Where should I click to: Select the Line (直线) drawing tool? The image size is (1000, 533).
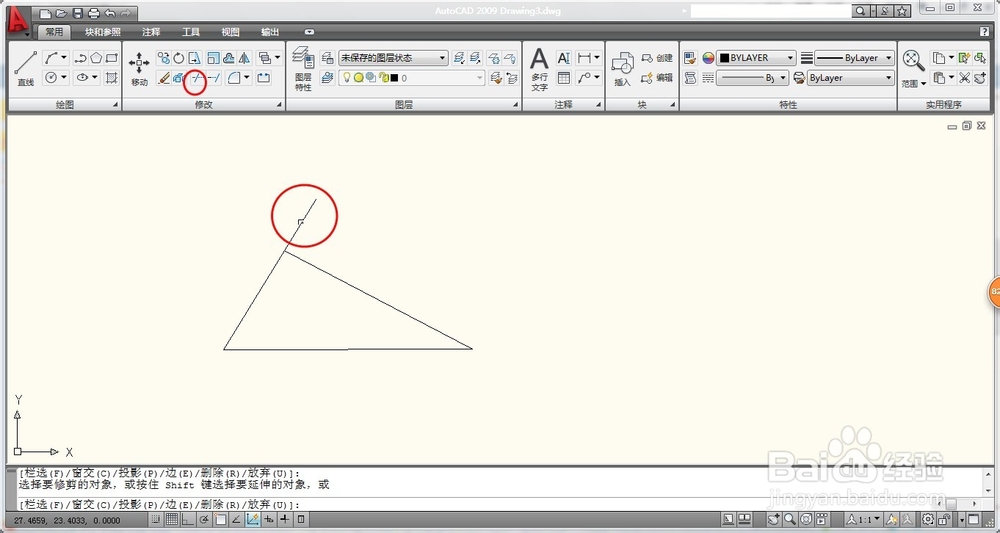(x=26, y=69)
